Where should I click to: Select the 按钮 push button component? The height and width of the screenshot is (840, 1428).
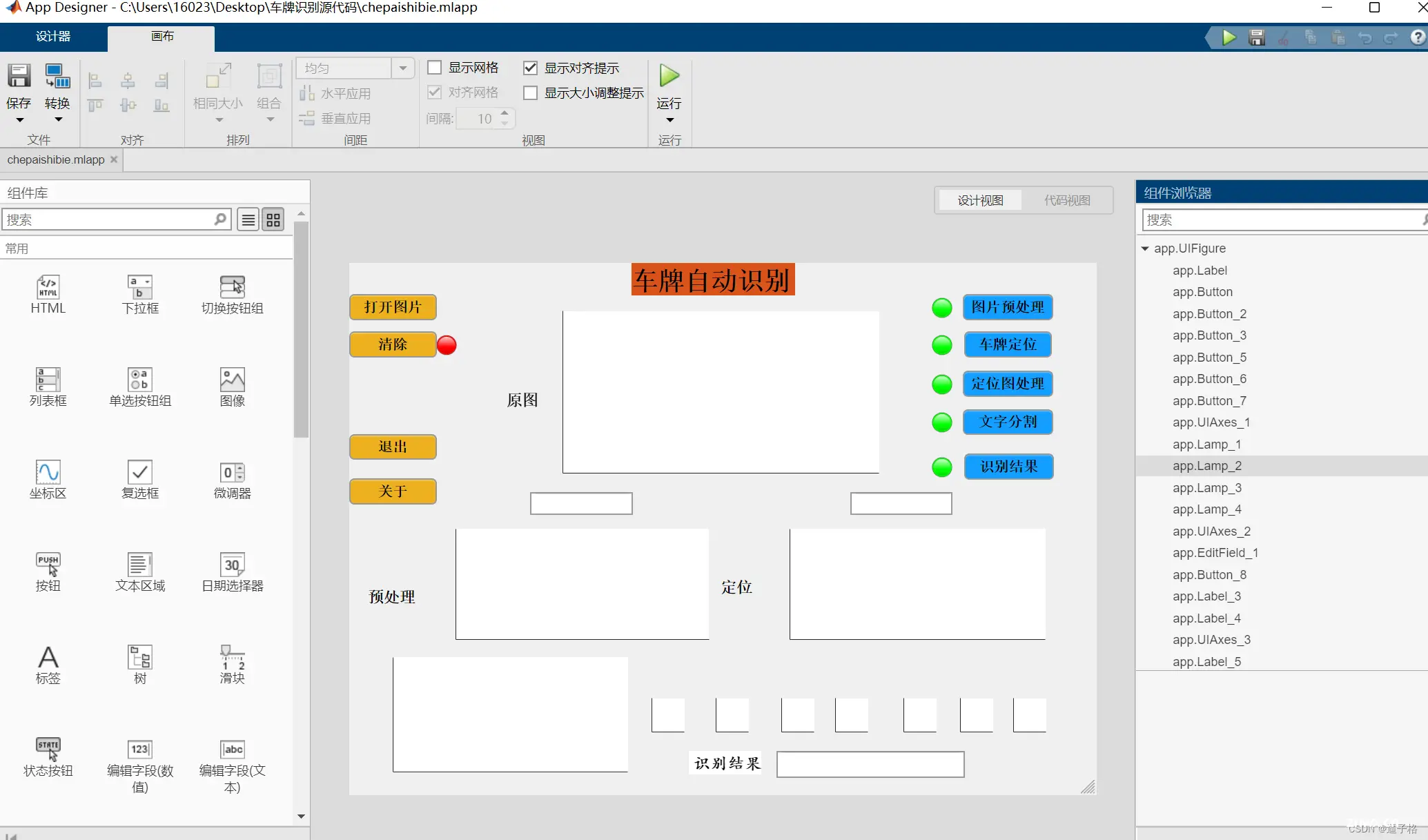point(48,572)
